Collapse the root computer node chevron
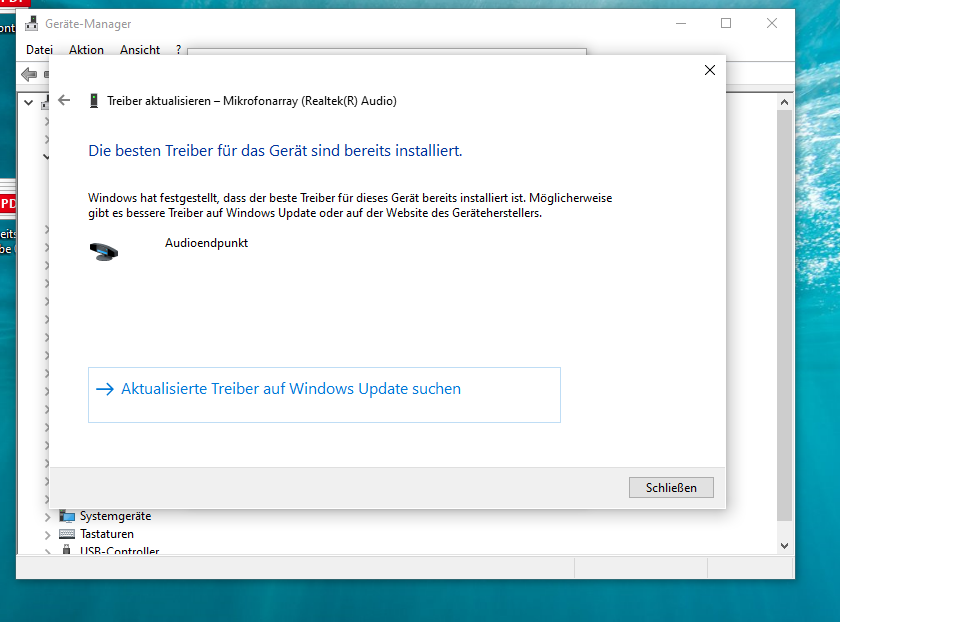 click(x=28, y=102)
